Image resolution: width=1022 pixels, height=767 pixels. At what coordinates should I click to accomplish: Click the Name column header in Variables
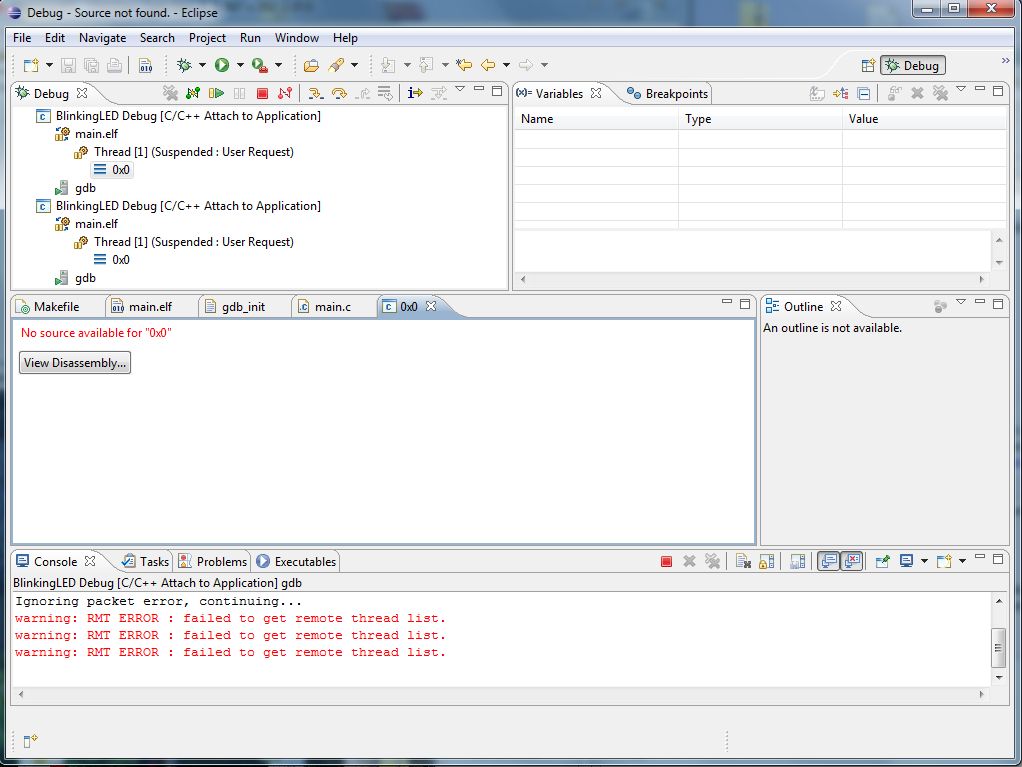596,119
